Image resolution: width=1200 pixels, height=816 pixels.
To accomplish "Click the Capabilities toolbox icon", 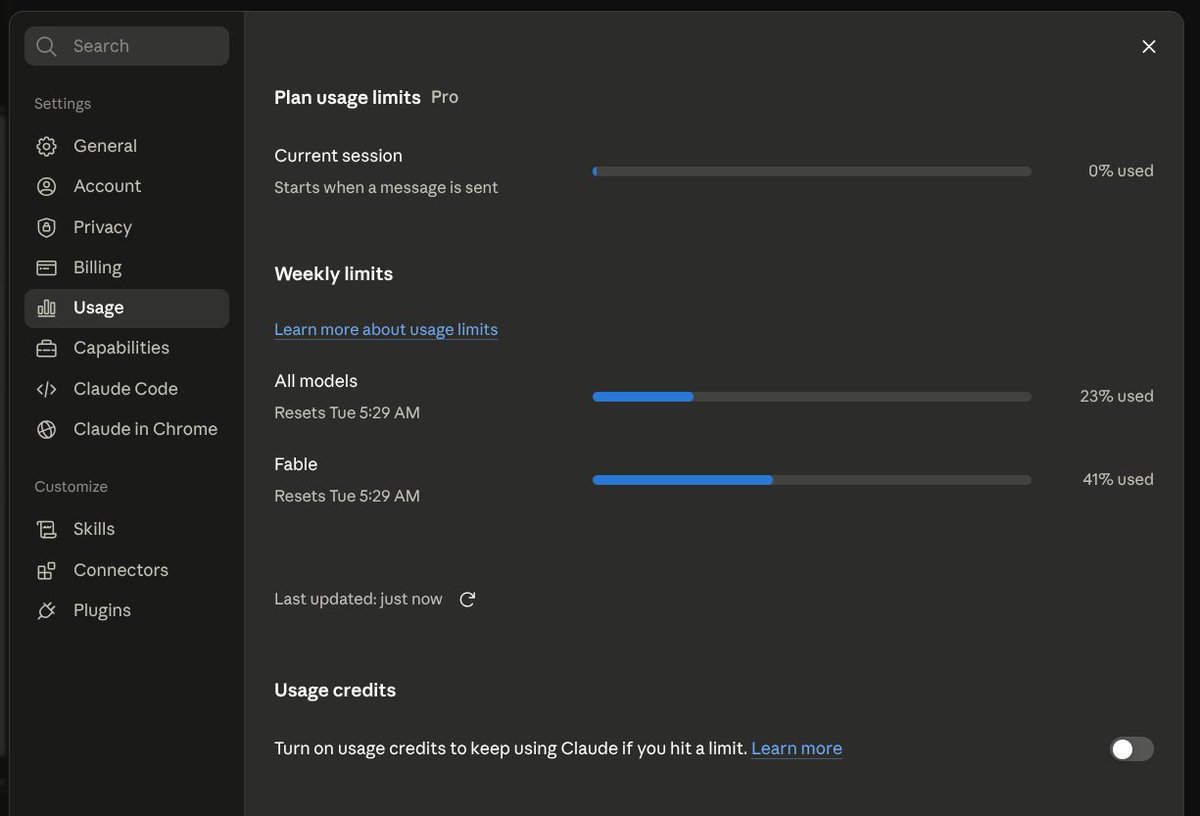I will click(x=46, y=348).
